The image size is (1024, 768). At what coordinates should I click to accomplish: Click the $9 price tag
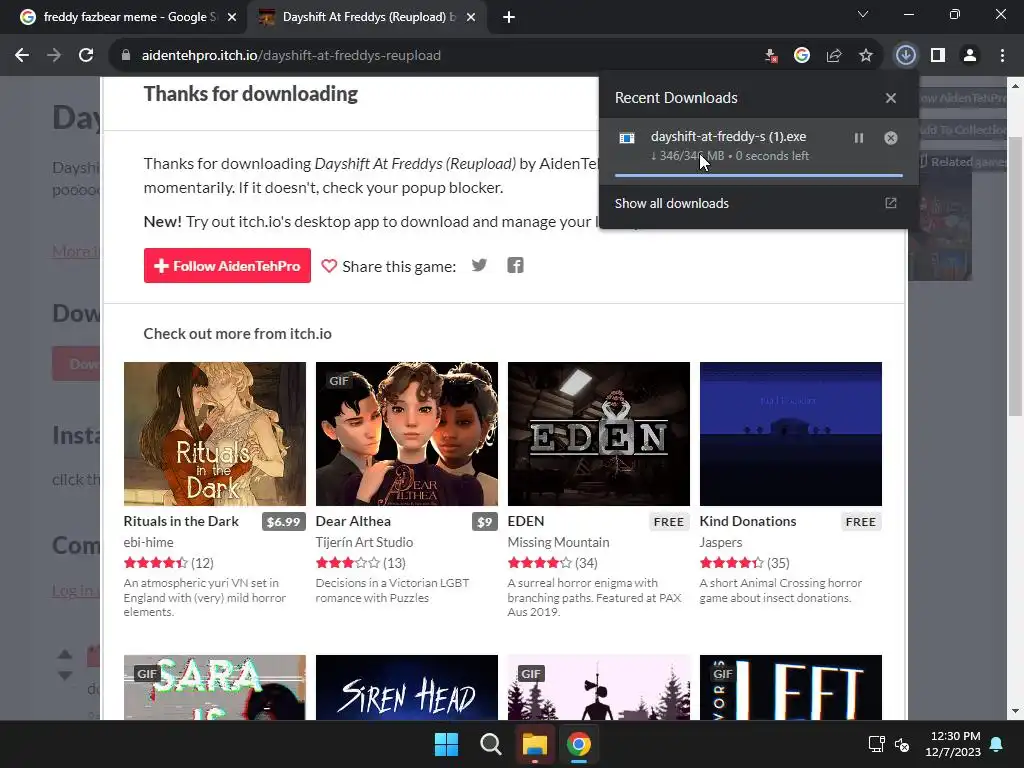485,522
